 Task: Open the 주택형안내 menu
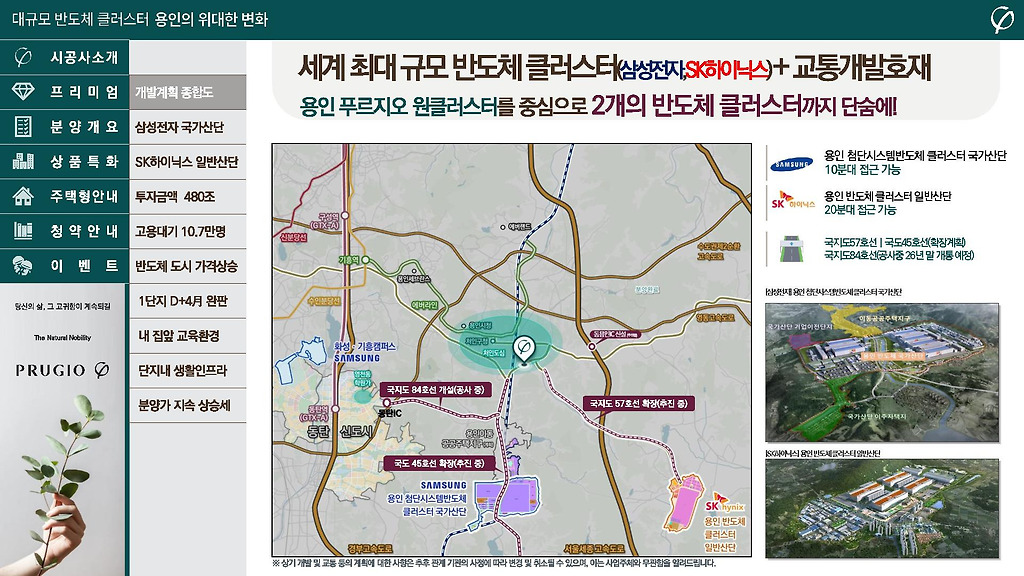64,196
